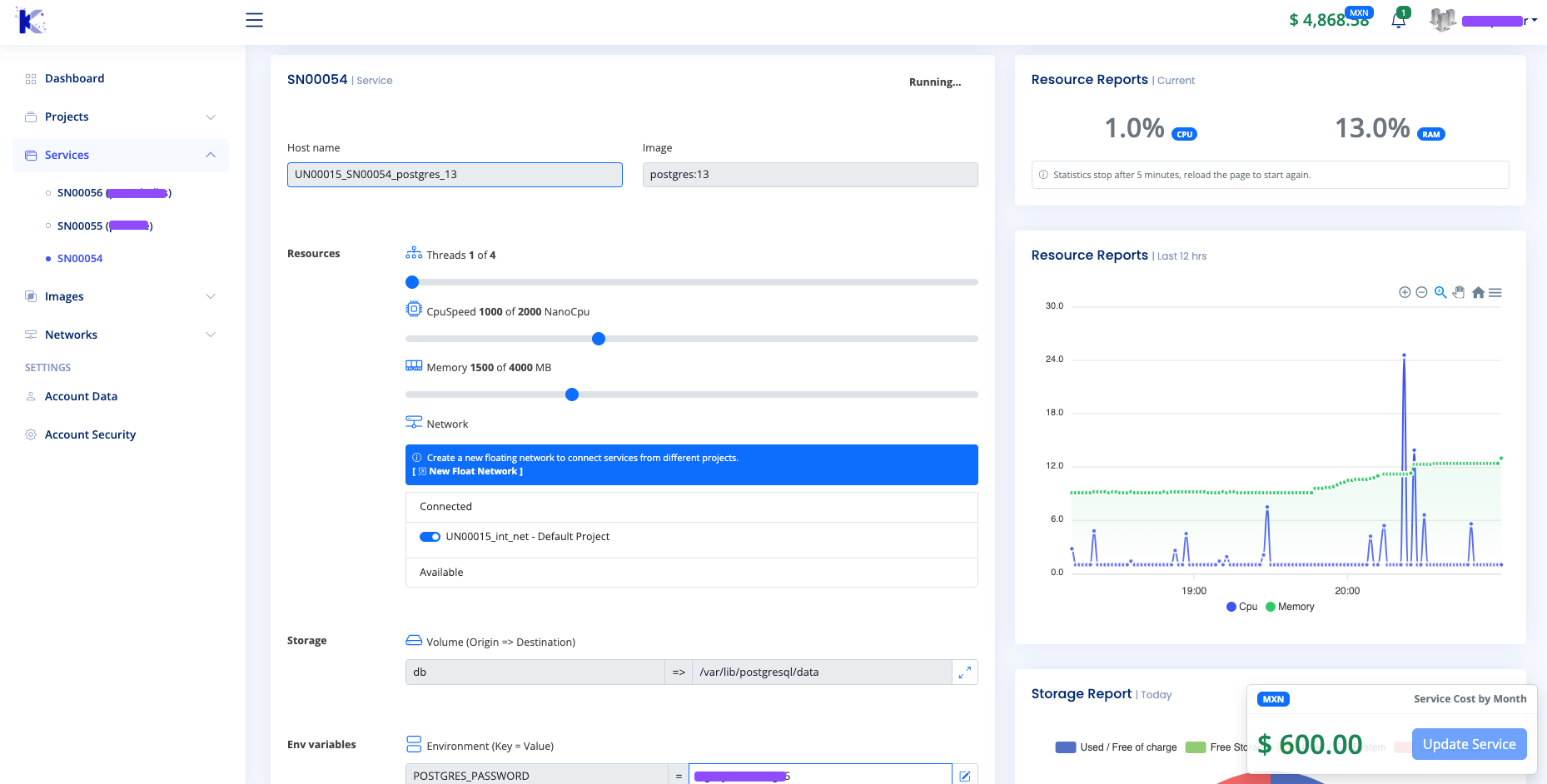Click the chart zoom out icon
The height and width of the screenshot is (784, 1547).
point(1422,292)
